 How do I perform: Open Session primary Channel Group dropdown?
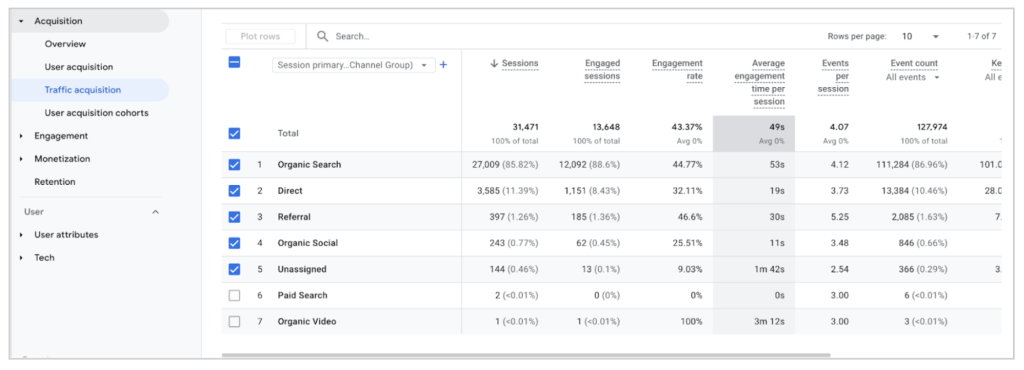(x=354, y=65)
